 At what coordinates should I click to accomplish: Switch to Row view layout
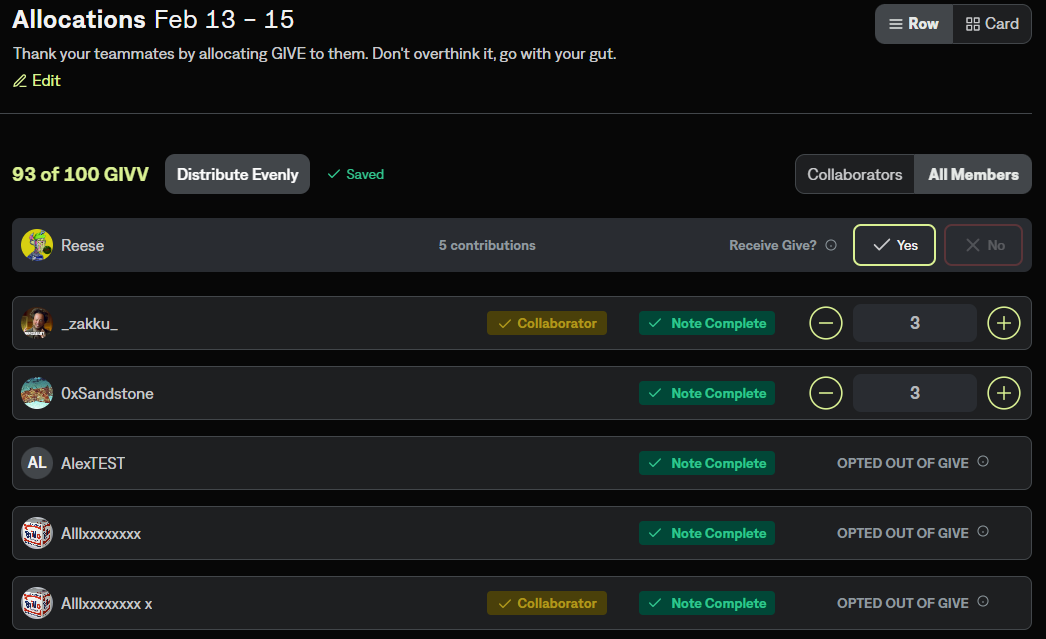[x=914, y=24]
